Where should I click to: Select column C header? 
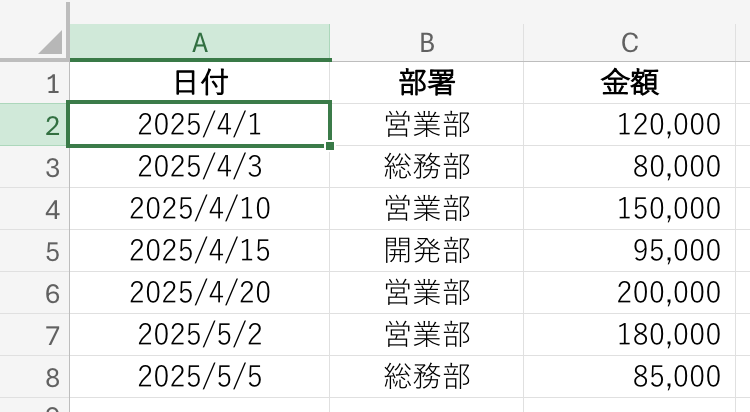point(629,42)
